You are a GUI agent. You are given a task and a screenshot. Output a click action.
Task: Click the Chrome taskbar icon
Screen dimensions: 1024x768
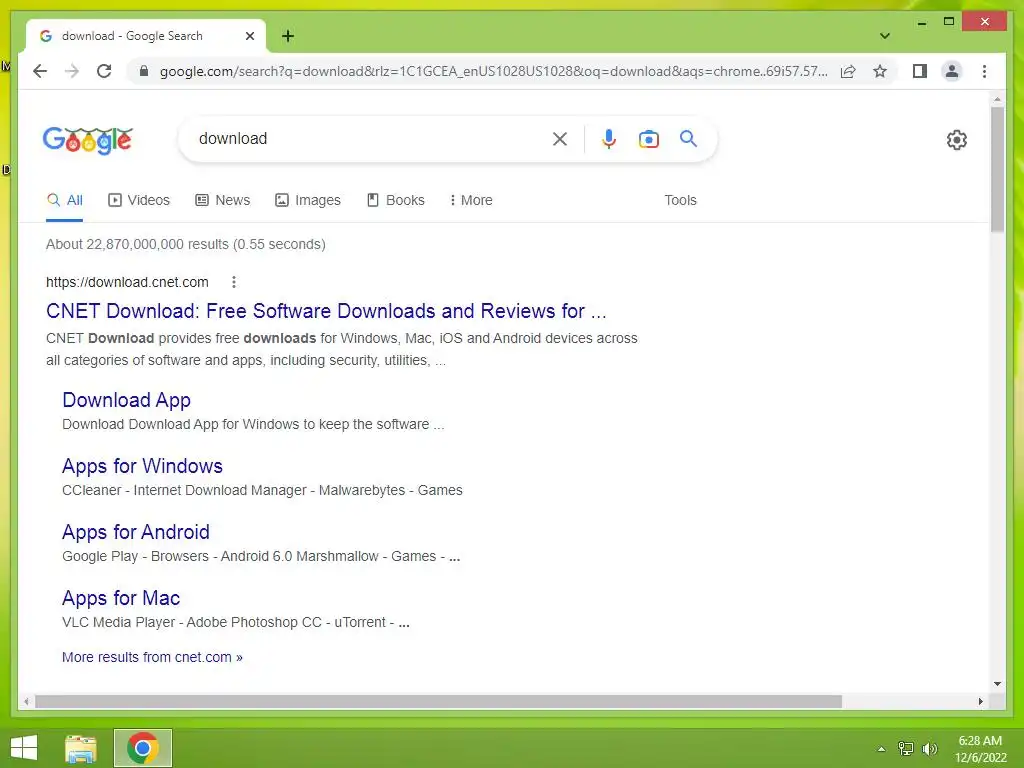pos(143,748)
